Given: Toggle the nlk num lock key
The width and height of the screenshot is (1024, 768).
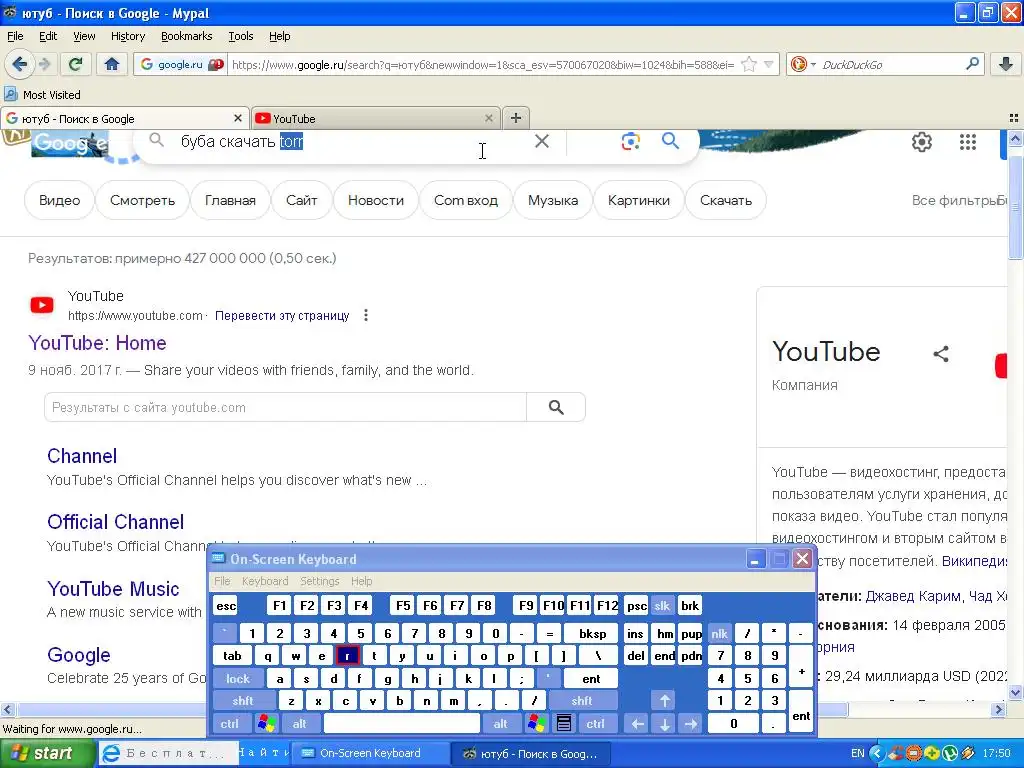Looking at the screenshot, I should click(719, 633).
